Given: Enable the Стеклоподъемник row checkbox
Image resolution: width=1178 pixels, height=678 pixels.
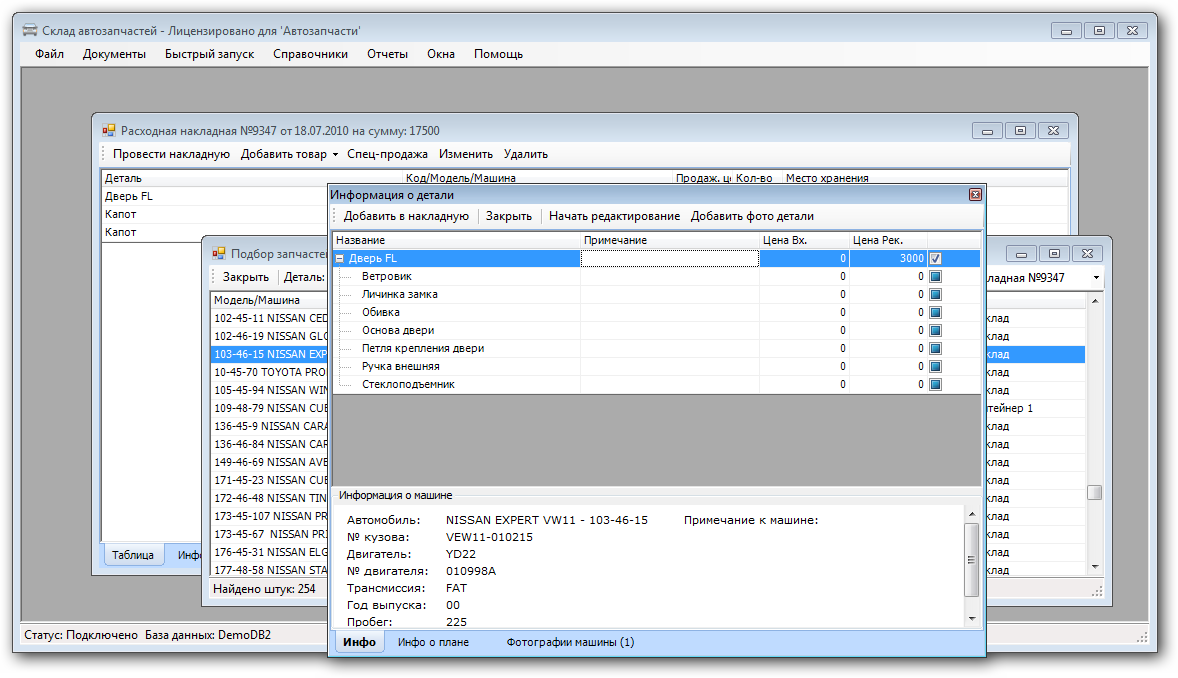Looking at the screenshot, I should (935, 385).
